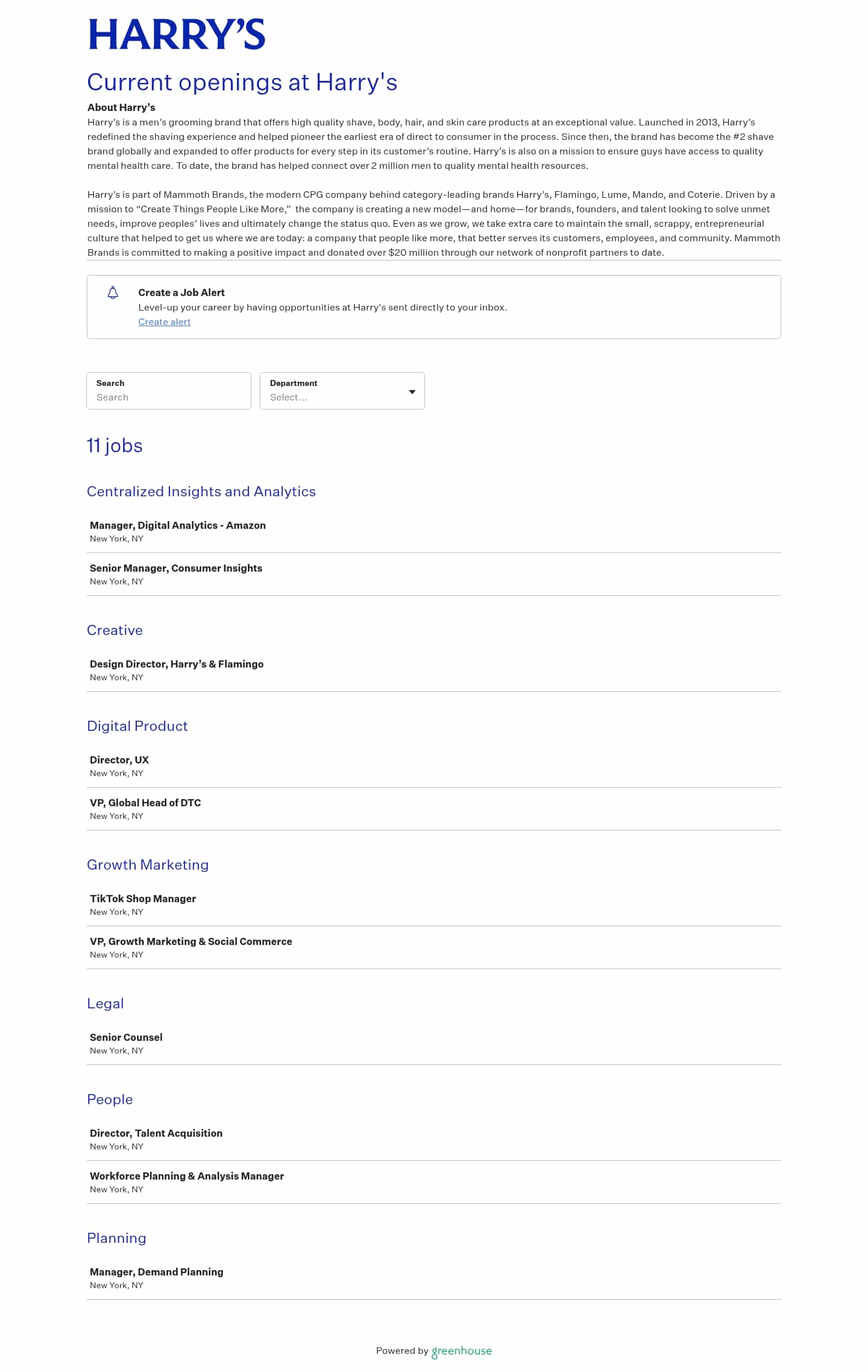The image size is (868, 1372).
Task: Open the Director, UX job listing
Action: click(x=119, y=760)
